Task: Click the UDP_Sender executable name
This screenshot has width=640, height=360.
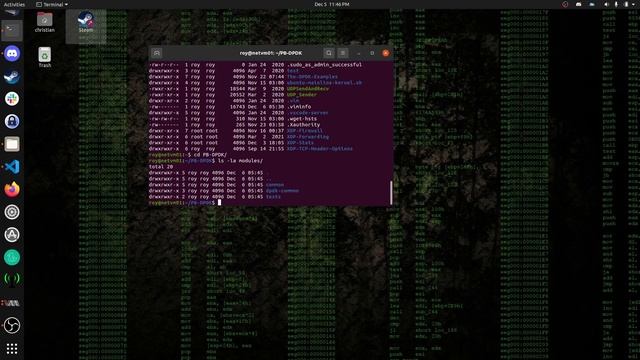Action: tap(302, 95)
